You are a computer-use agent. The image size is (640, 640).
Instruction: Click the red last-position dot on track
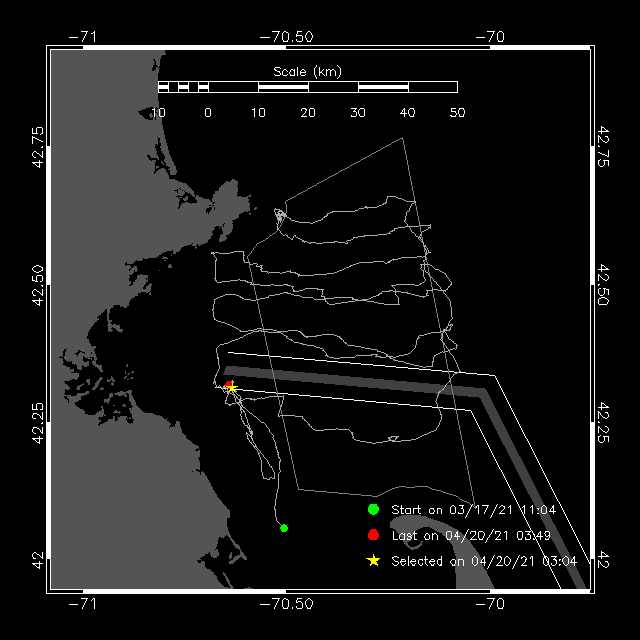pyautogui.click(x=228, y=384)
